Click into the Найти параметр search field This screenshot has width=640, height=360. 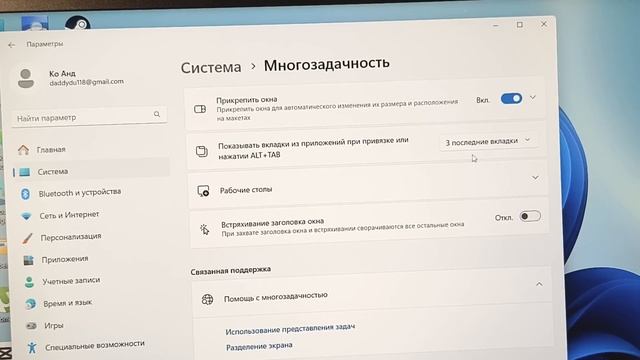89,117
